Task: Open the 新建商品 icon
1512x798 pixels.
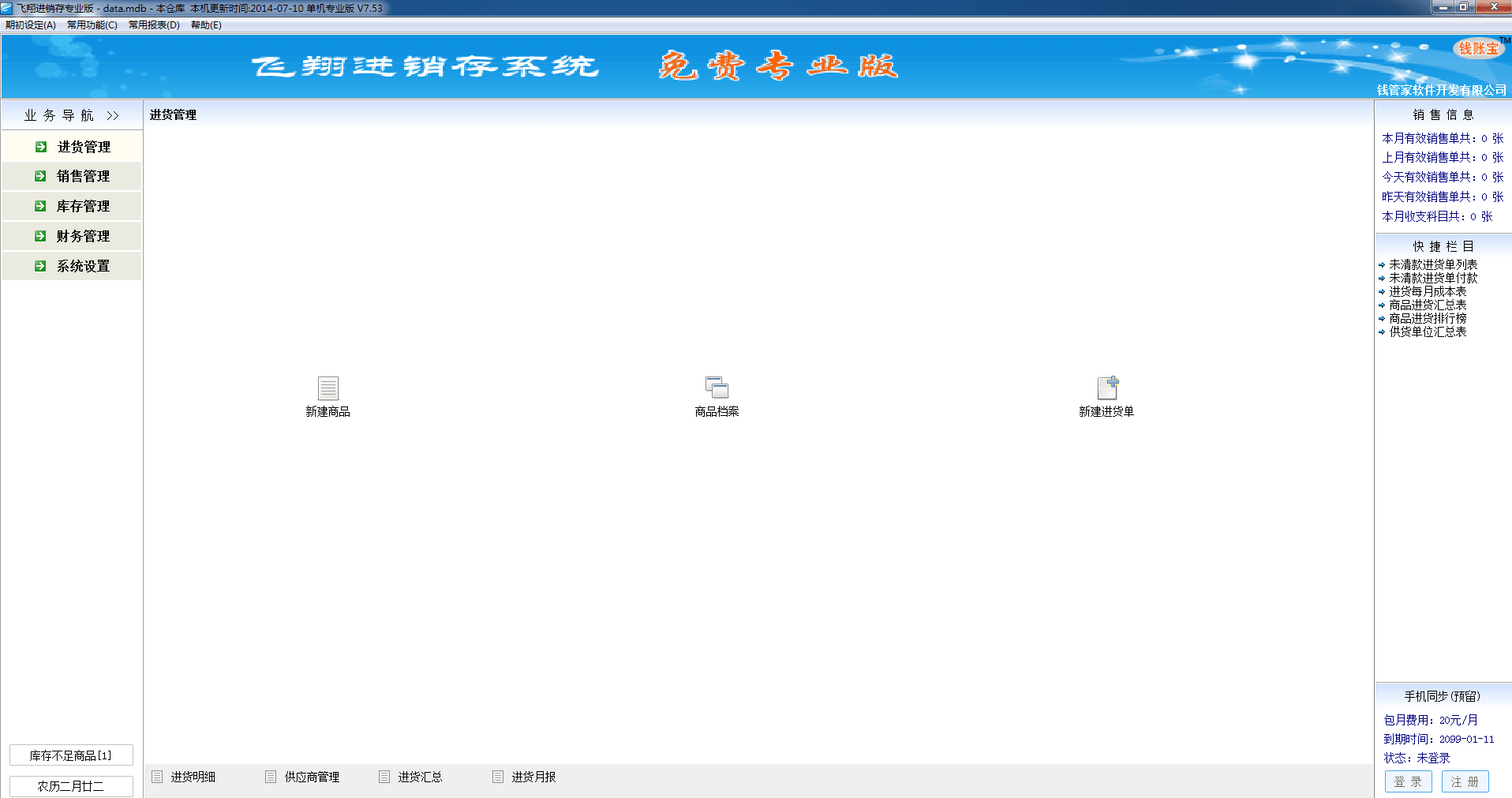Action: coord(327,388)
